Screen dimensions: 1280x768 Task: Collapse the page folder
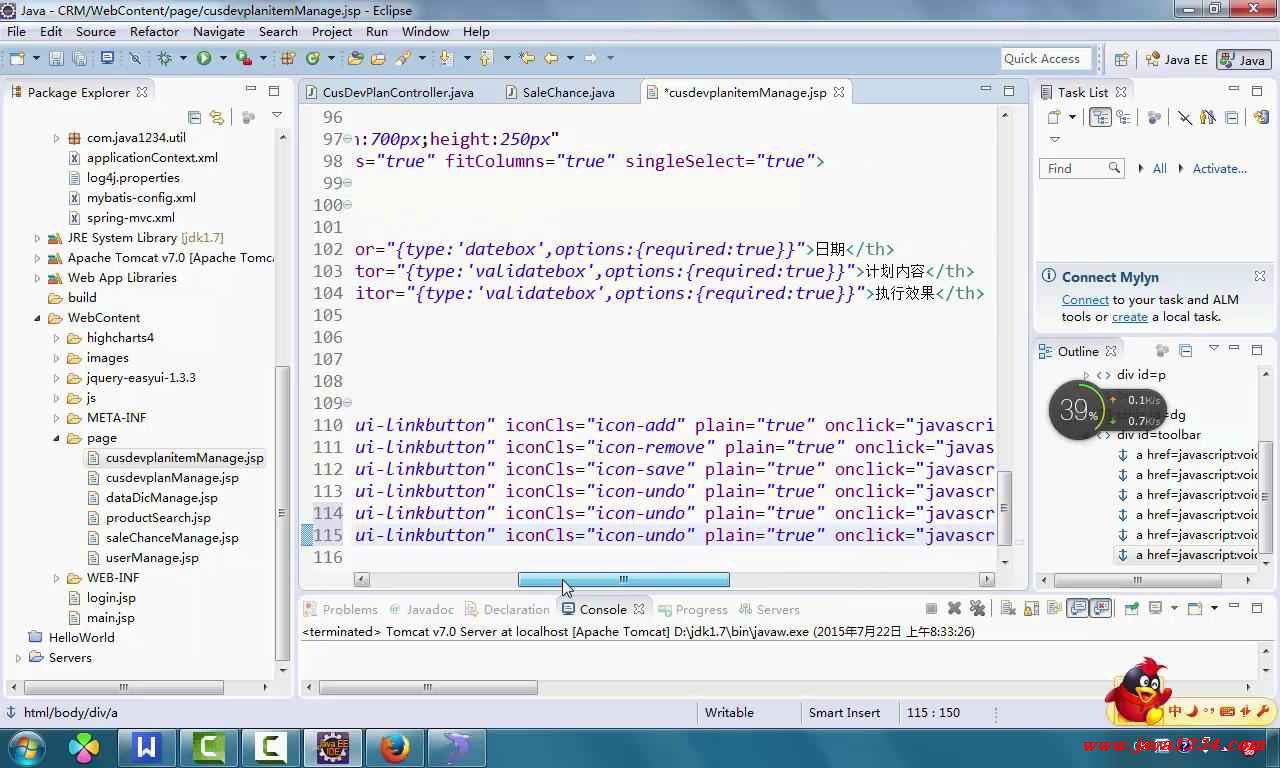coord(57,438)
